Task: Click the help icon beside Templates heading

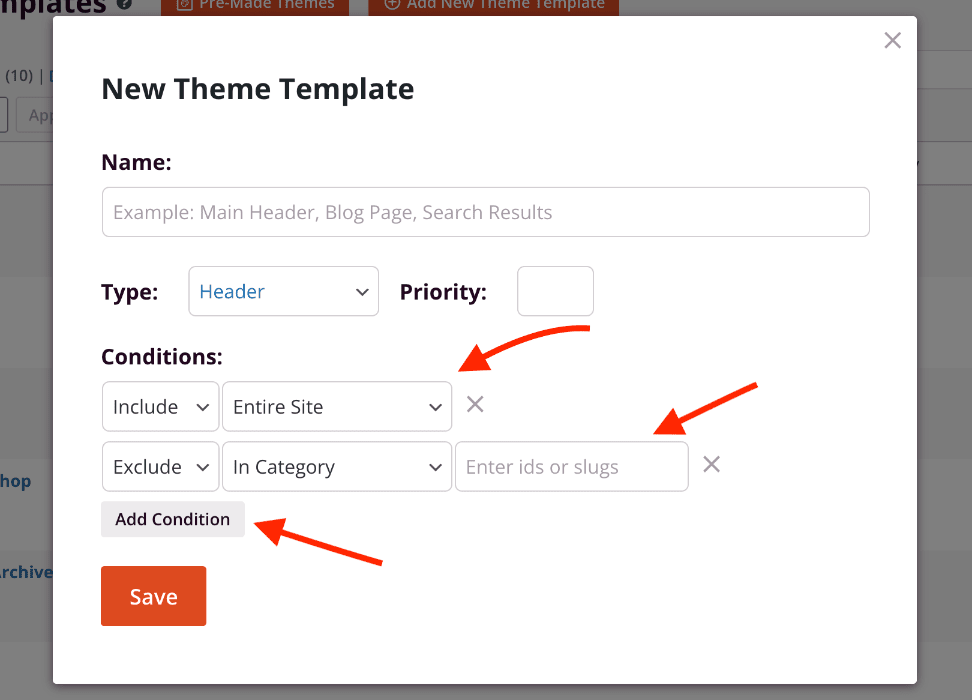Action: click(x=124, y=4)
